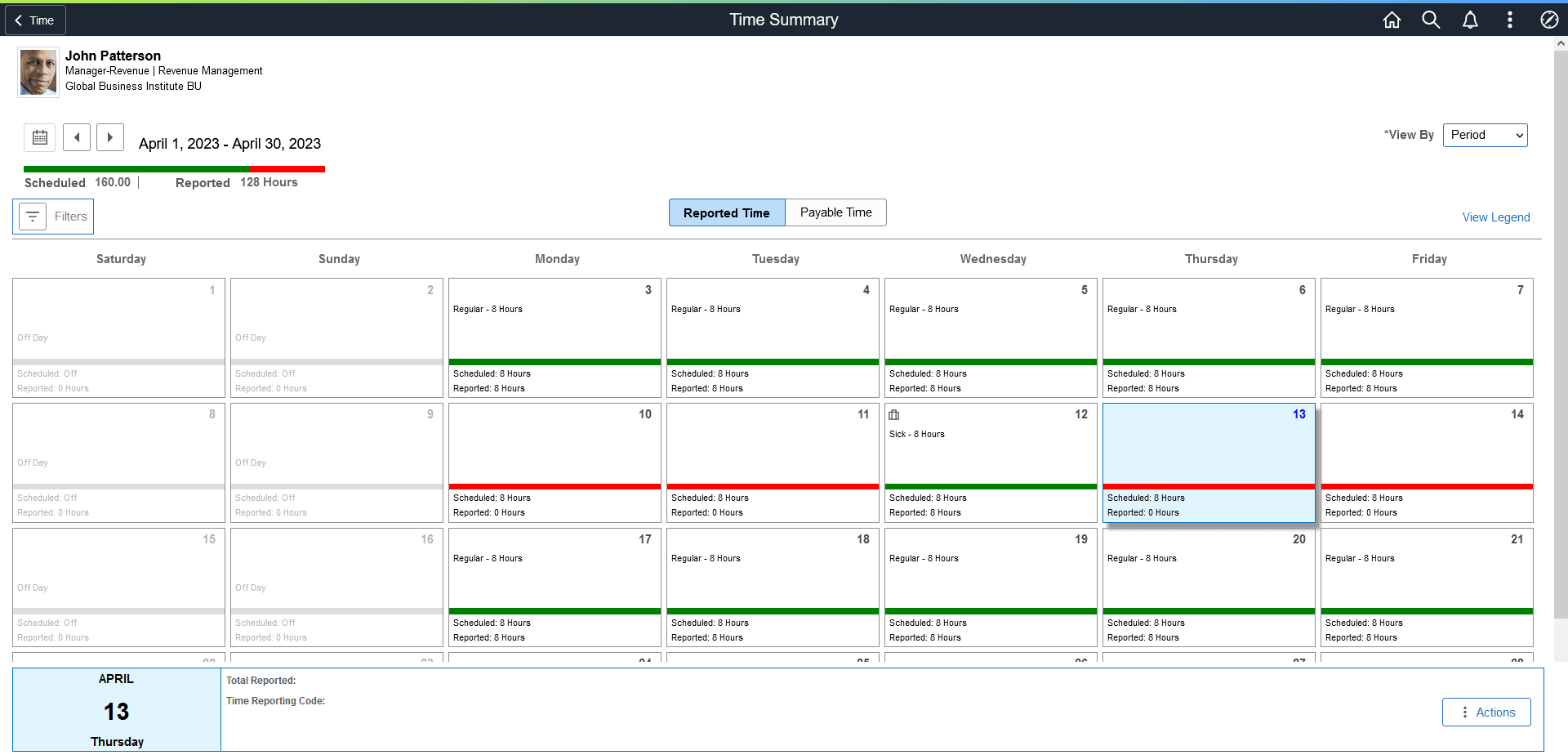
Task: Switch to the Payable Time view
Action: click(835, 212)
